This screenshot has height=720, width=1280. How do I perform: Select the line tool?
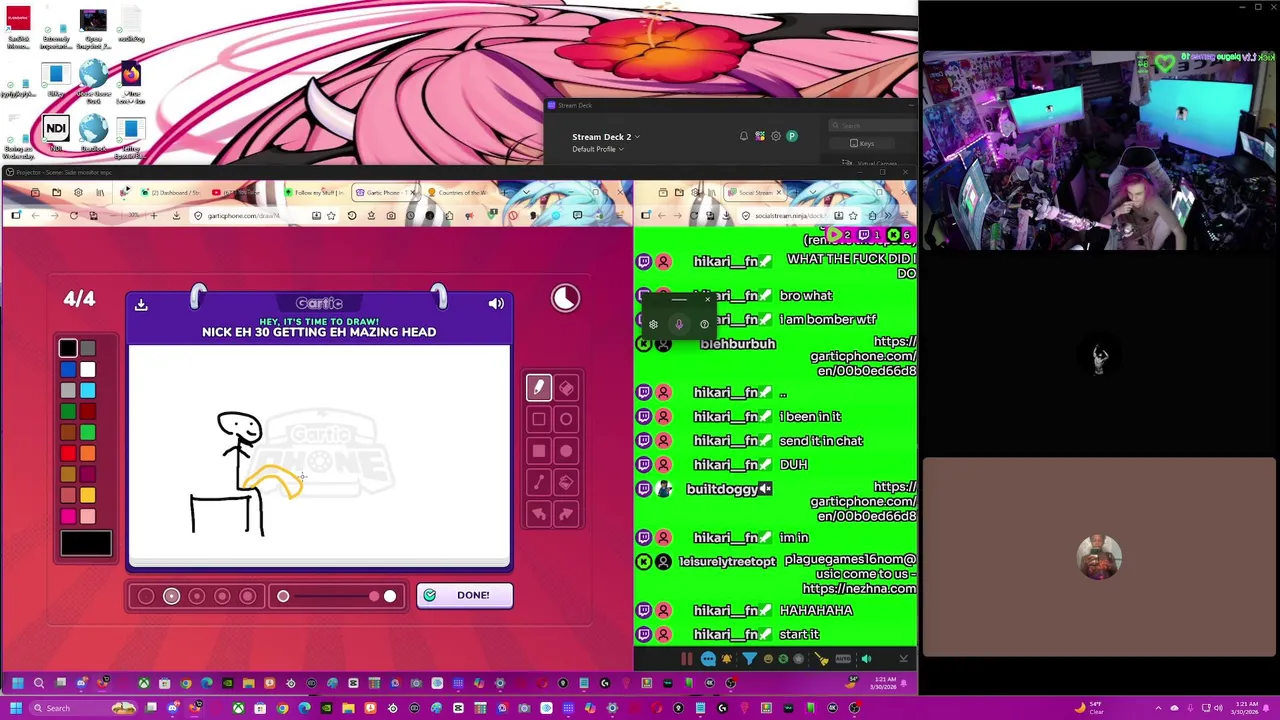(x=539, y=483)
